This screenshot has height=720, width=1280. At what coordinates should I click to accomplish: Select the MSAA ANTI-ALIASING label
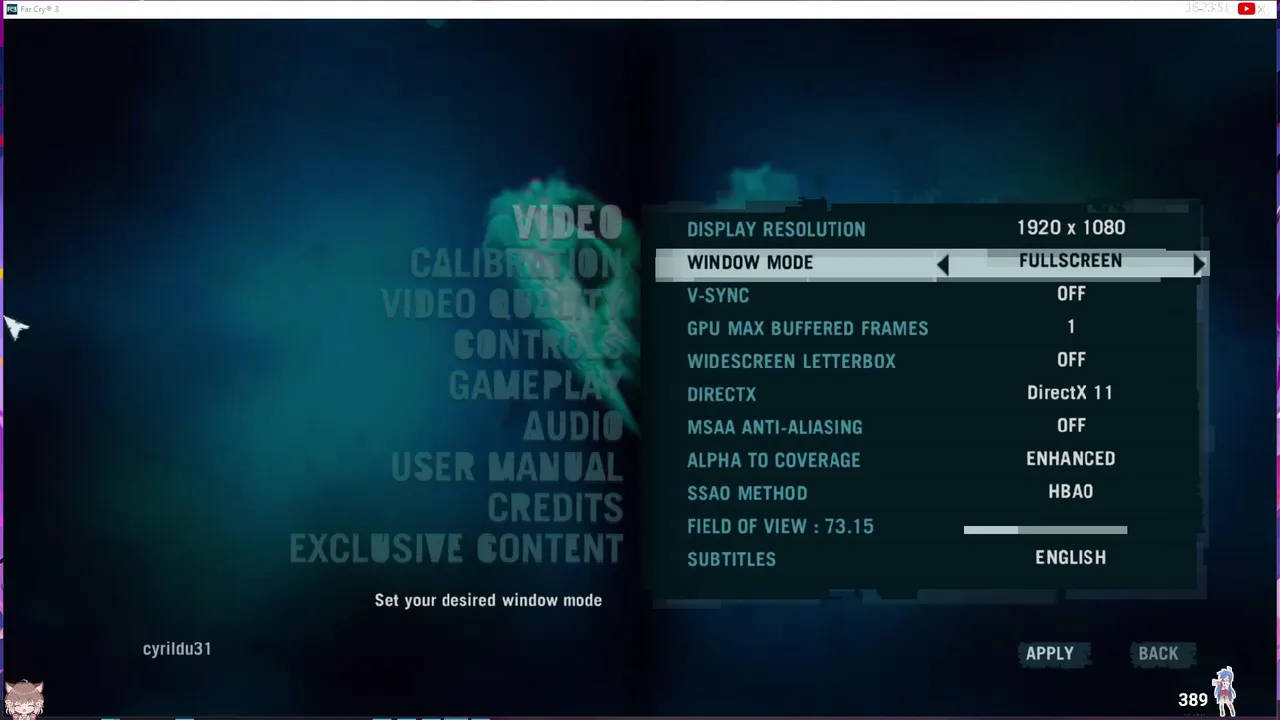774,428
